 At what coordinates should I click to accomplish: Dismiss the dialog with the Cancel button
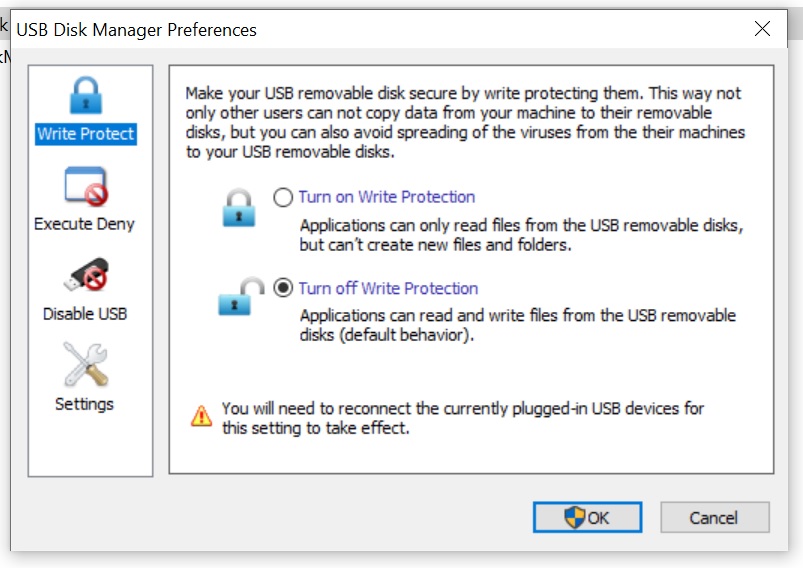pyautogui.click(x=715, y=517)
